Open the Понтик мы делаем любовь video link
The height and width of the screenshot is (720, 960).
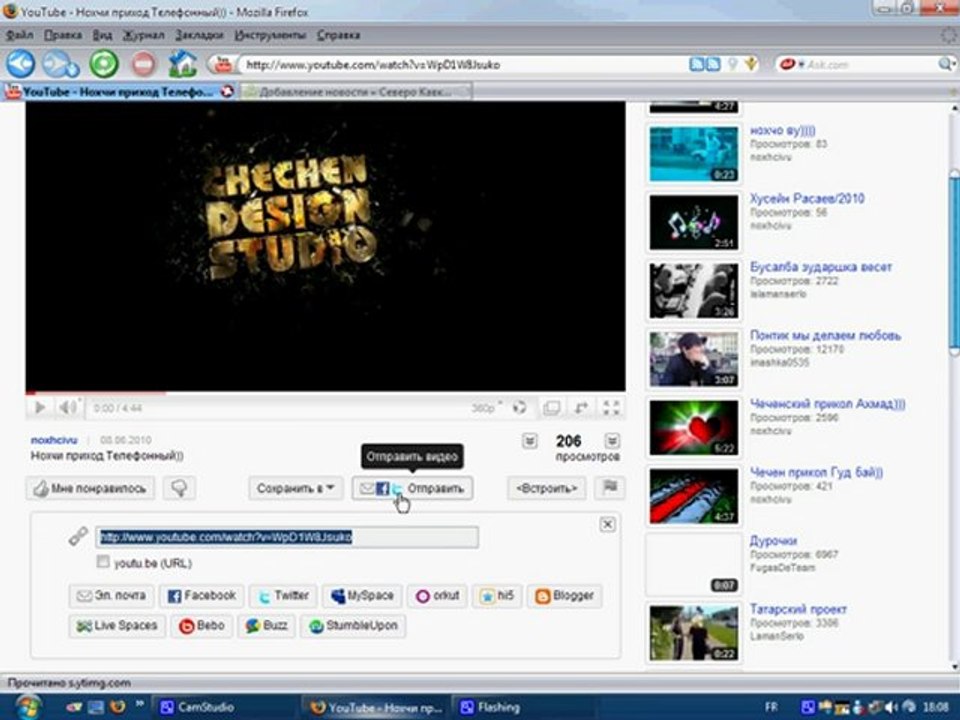point(825,336)
